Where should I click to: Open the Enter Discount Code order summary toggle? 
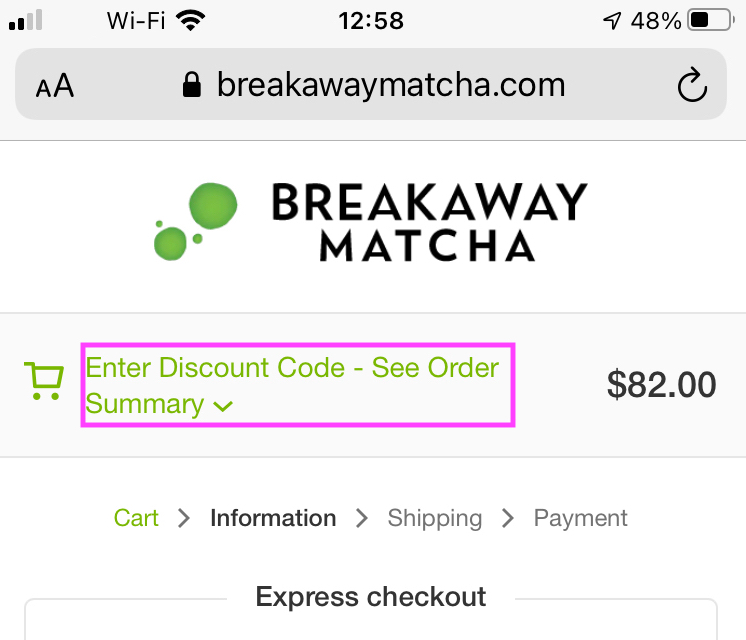(x=298, y=385)
